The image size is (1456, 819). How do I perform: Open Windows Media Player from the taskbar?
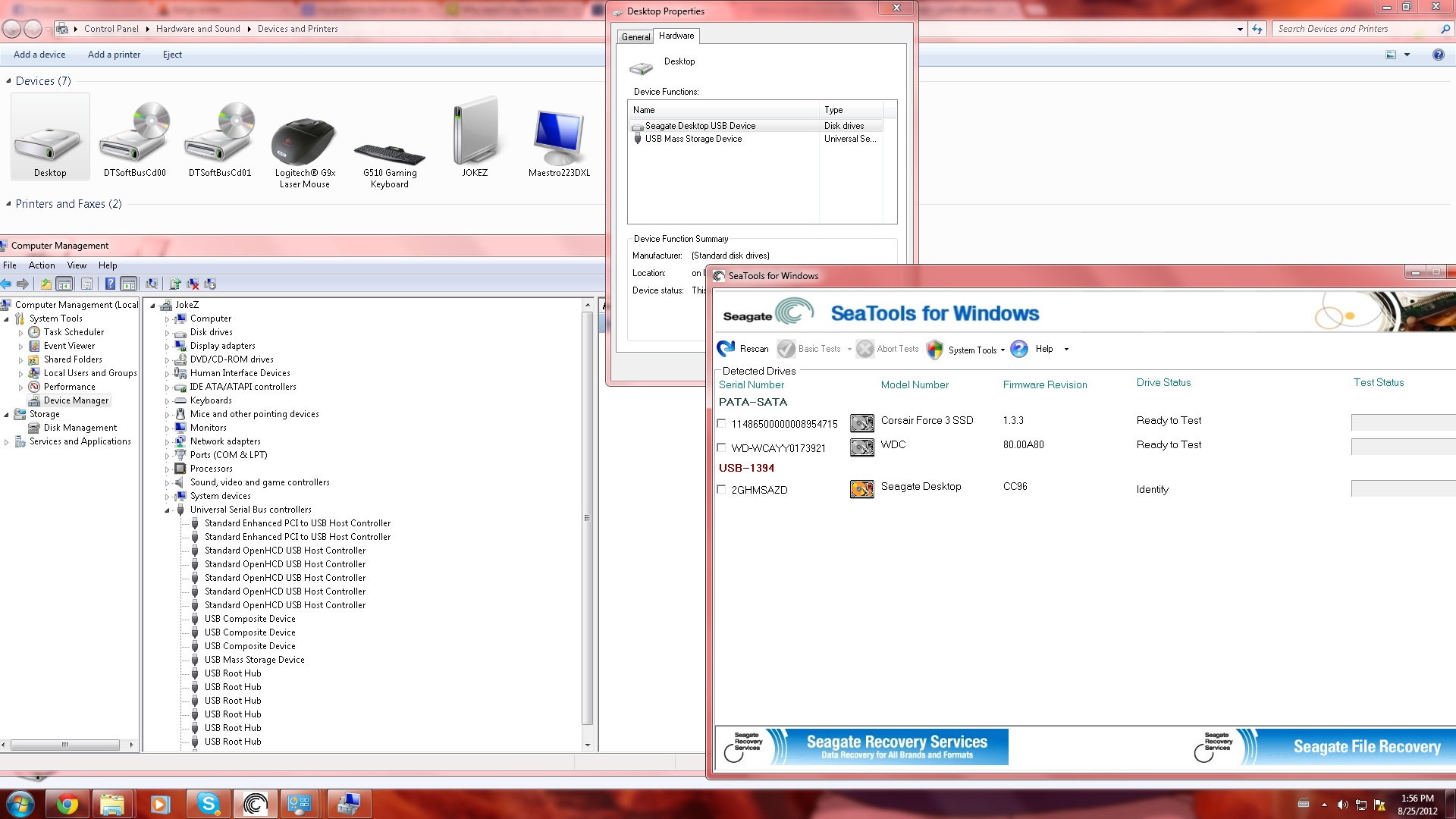160,804
